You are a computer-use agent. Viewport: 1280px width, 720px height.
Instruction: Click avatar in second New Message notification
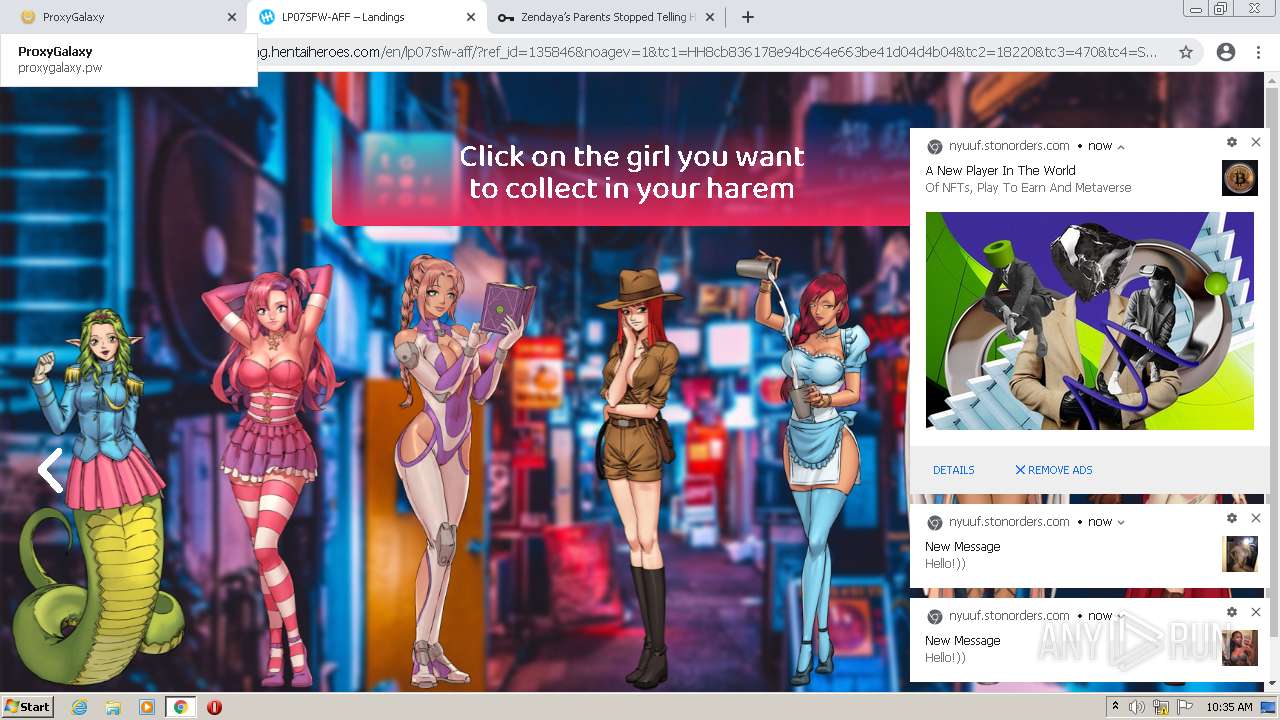point(1240,648)
